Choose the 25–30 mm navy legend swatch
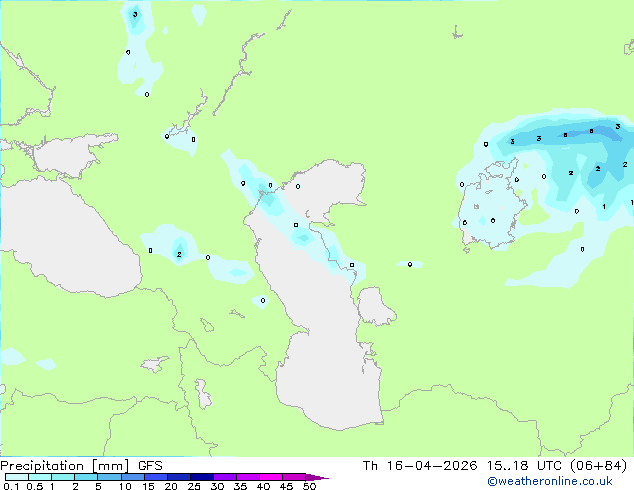Image resolution: width=634 pixels, height=490 pixels. point(201,477)
